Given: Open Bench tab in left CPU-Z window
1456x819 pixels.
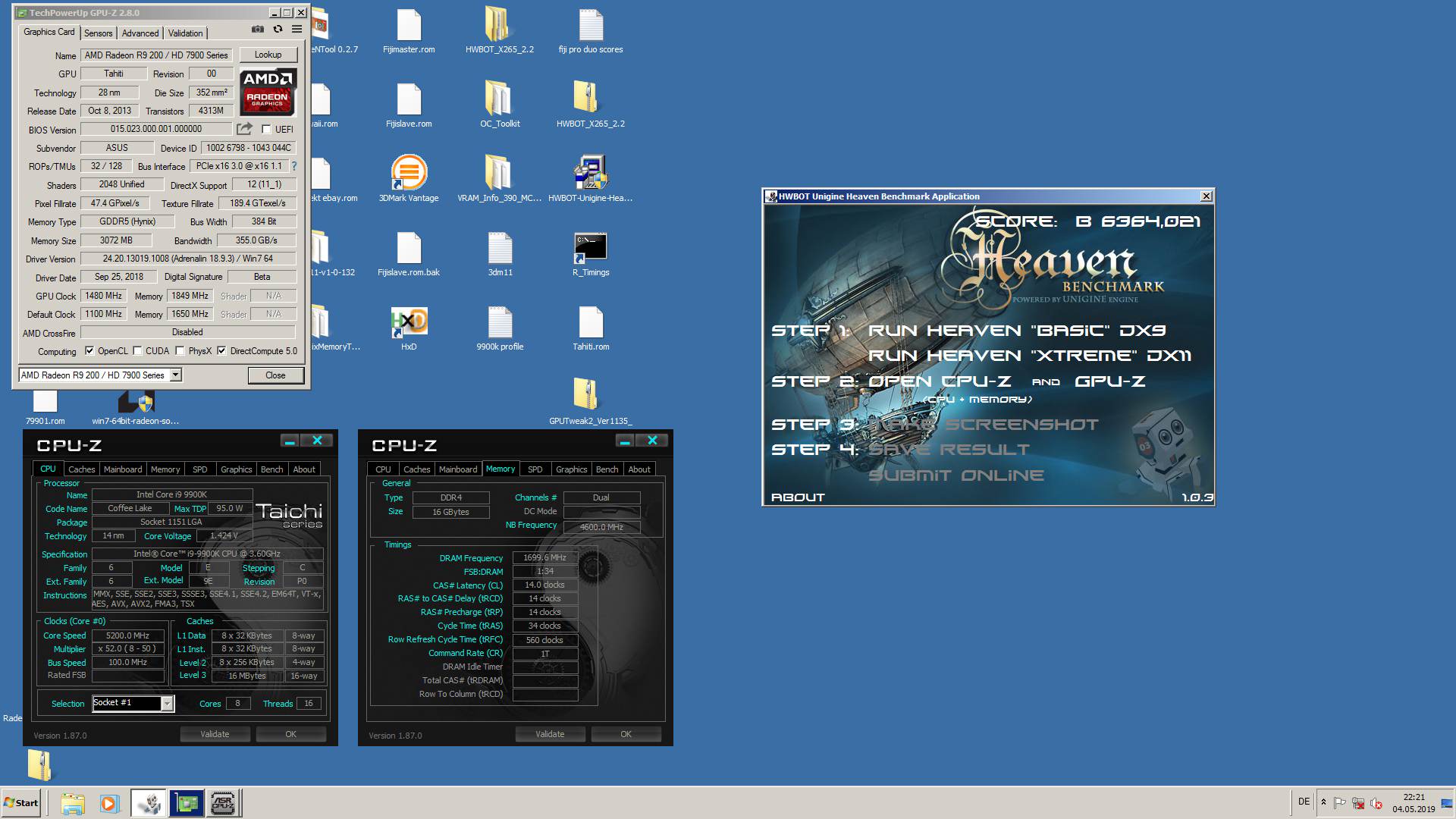Looking at the screenshot, I should (x=271, y=469).
